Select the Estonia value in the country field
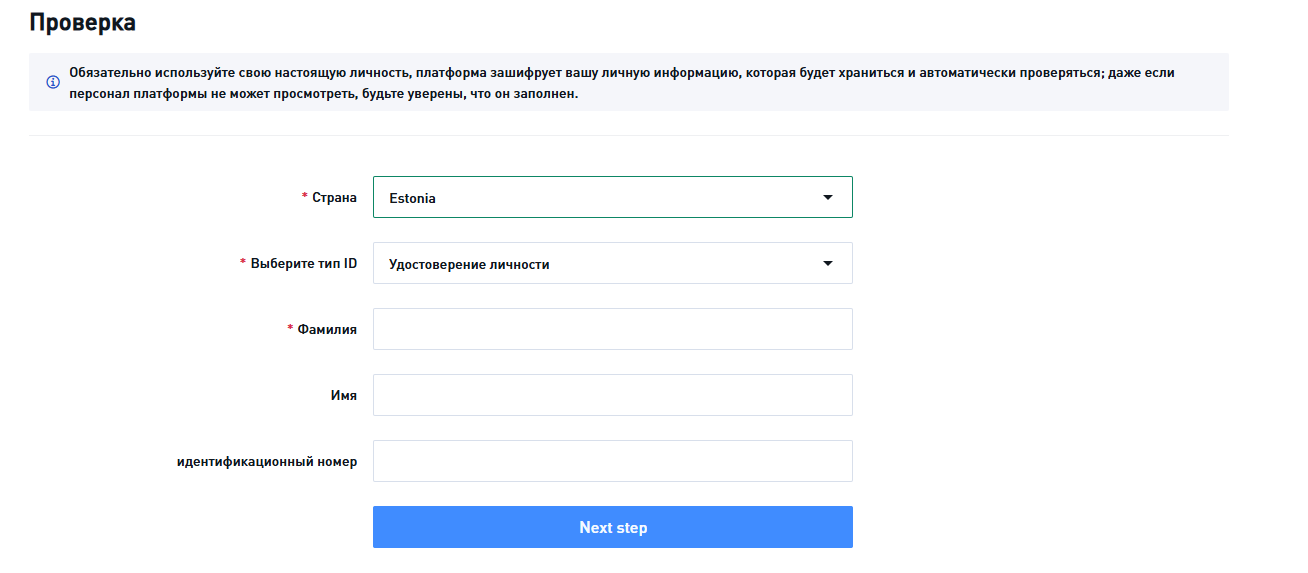The image size is (1308, 573). 413,198
